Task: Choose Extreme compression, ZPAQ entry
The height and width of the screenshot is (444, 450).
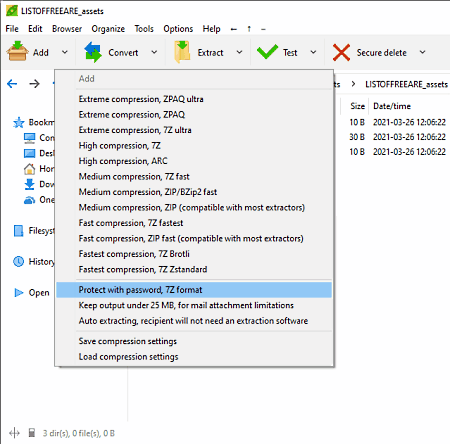Action: tap(194, 115)
